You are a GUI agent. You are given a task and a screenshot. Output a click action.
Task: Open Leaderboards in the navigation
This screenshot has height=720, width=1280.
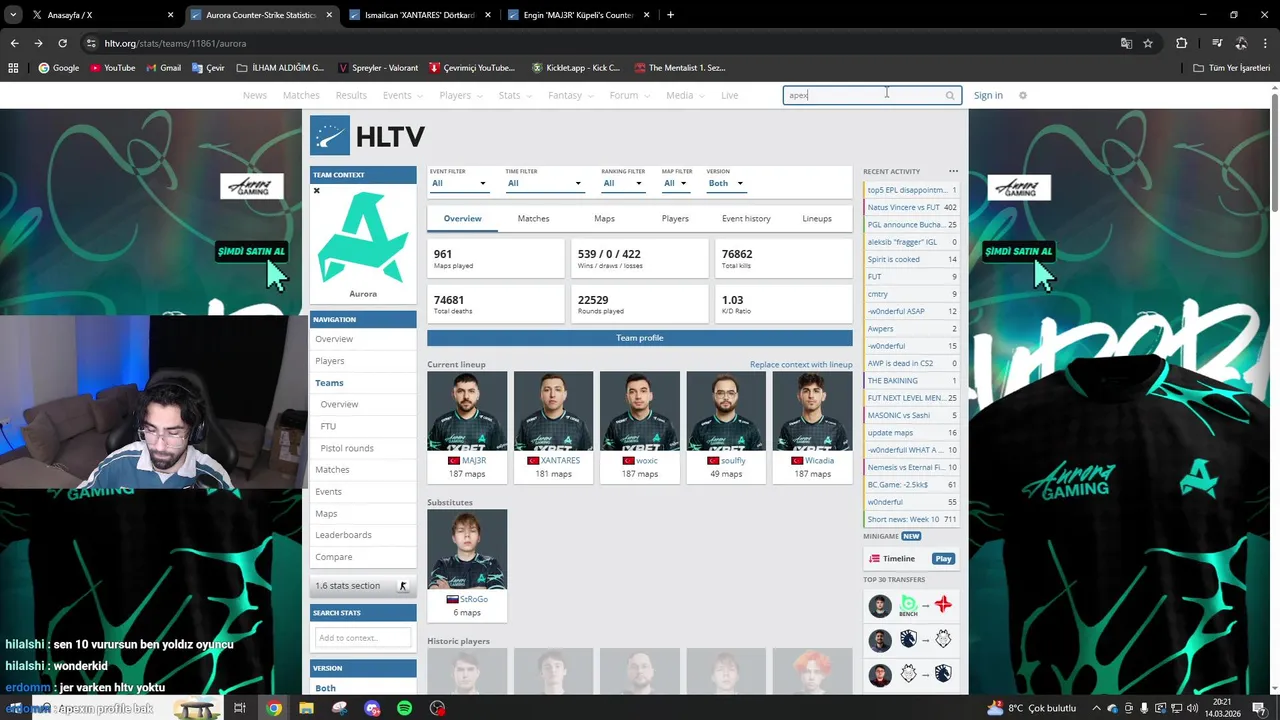pos(343,535)
